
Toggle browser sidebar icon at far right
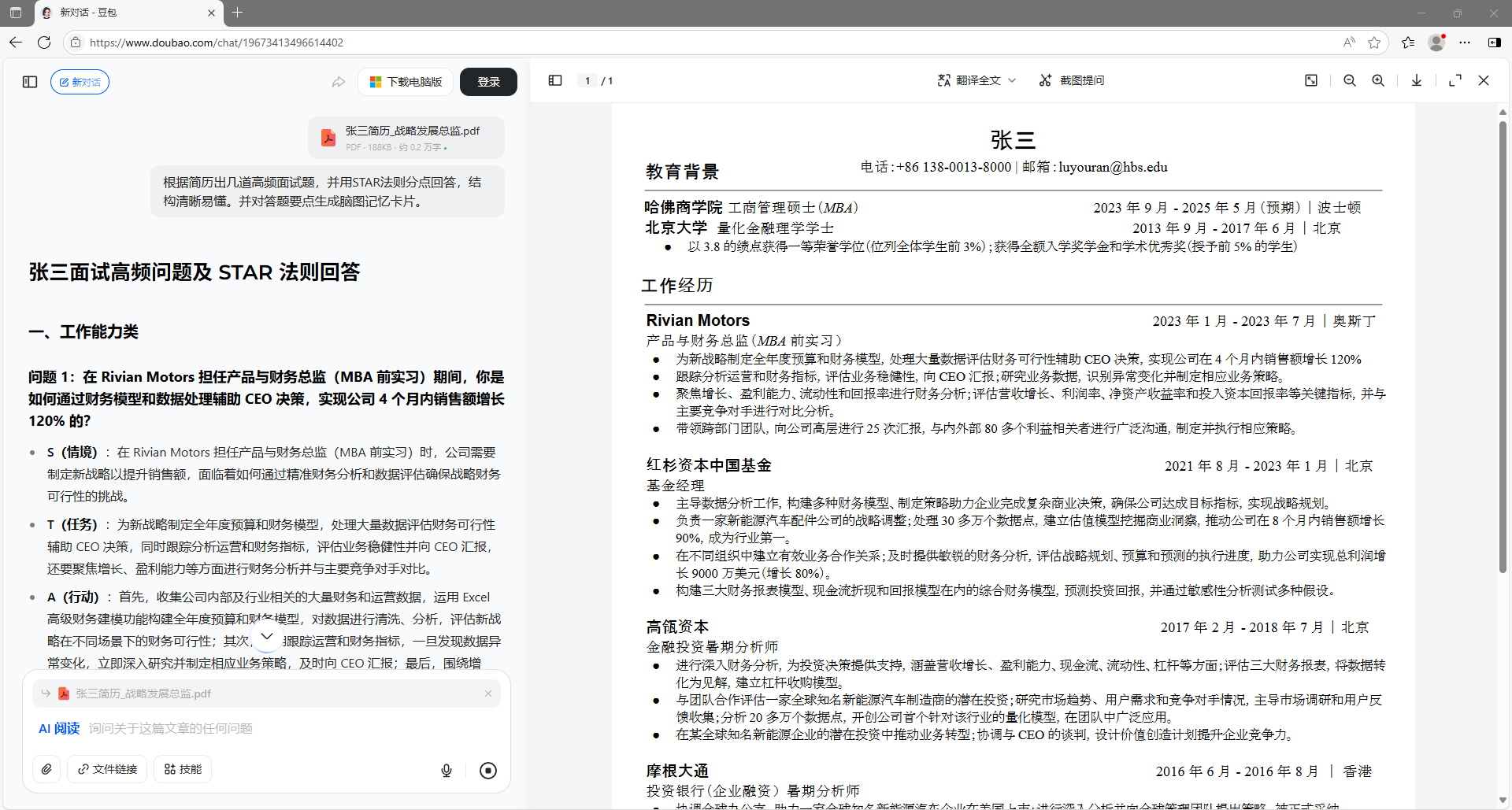(x=1494, y=43)
